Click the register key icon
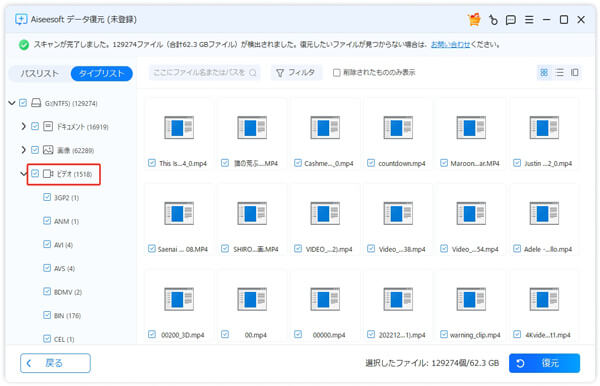Image resolution: width=600 pixels, height=386 pixels. click(x=493, y=20)
